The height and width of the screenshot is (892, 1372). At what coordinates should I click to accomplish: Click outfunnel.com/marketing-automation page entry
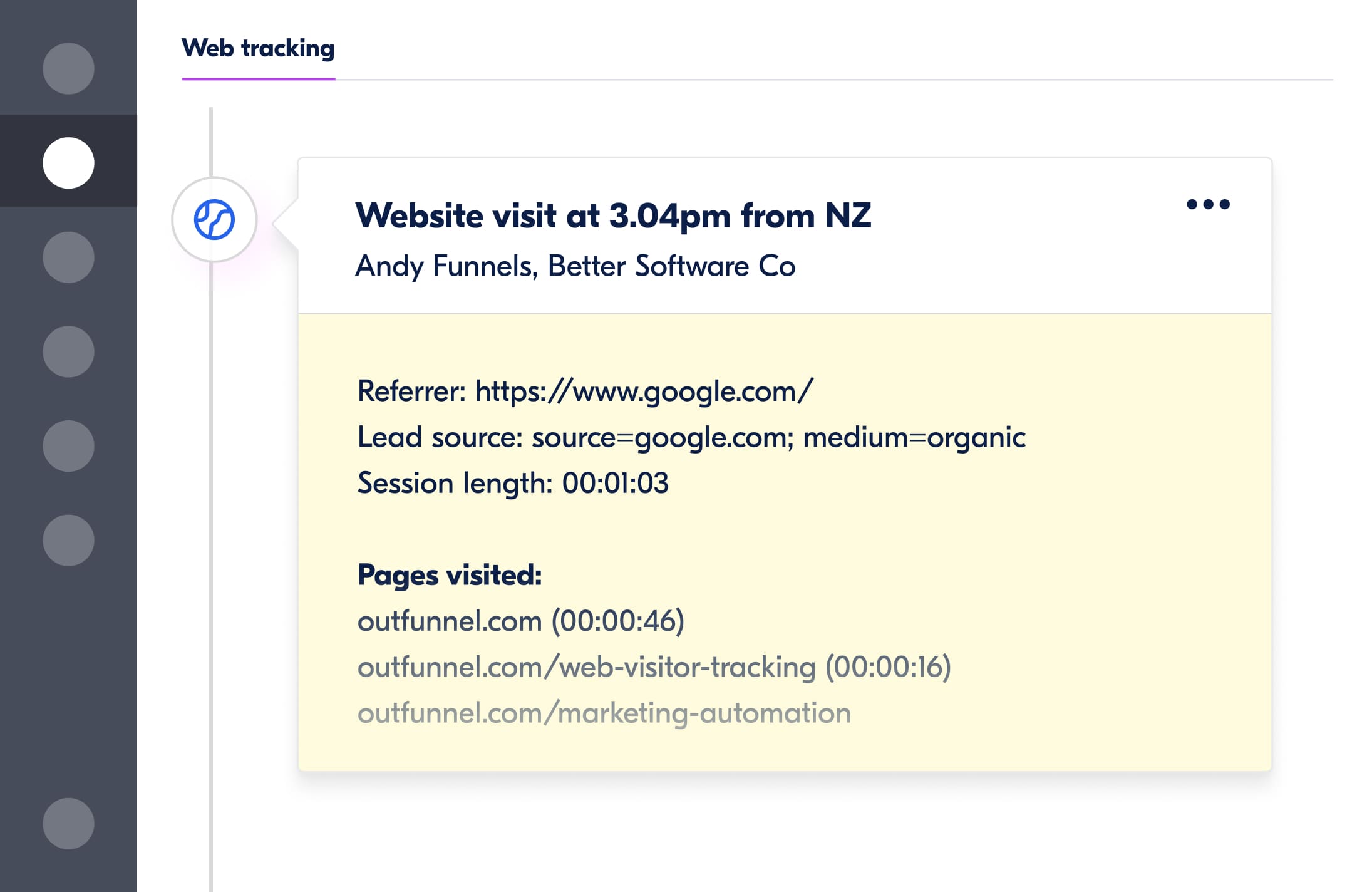604,713
